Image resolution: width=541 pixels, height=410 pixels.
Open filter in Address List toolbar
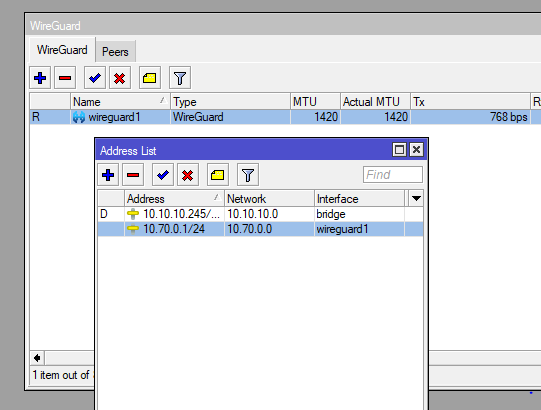pos(248,175)
